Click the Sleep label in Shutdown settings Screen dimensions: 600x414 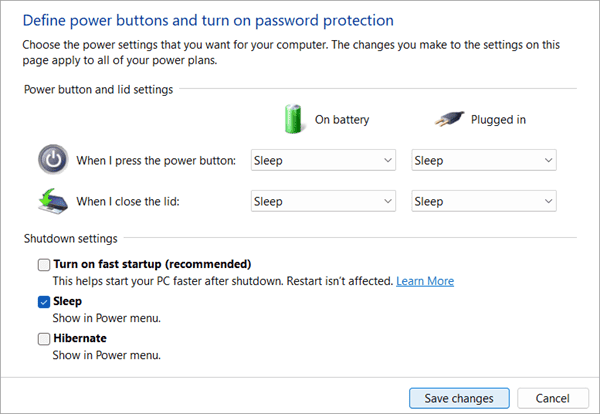coord(68,301)
